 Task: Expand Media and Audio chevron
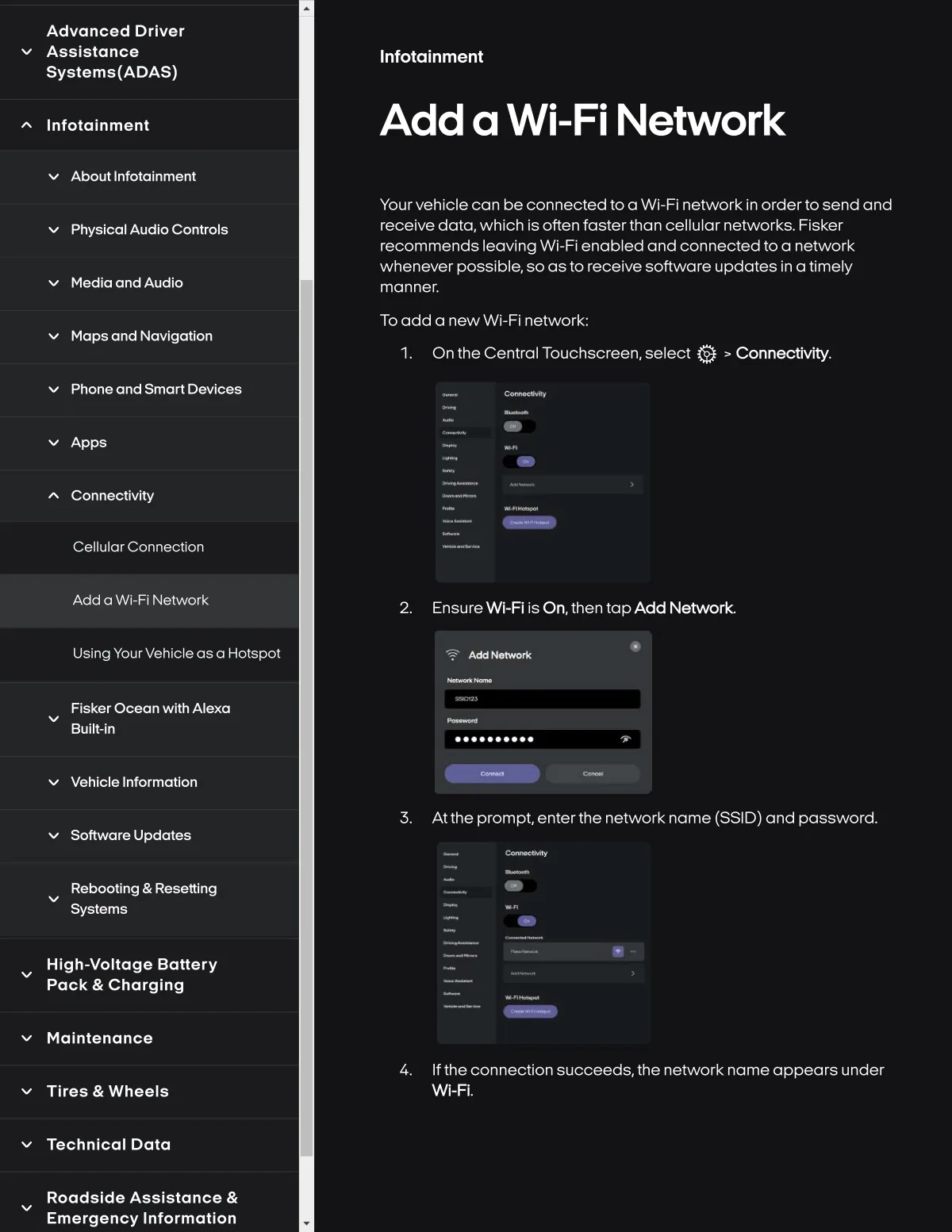[54, 283]
